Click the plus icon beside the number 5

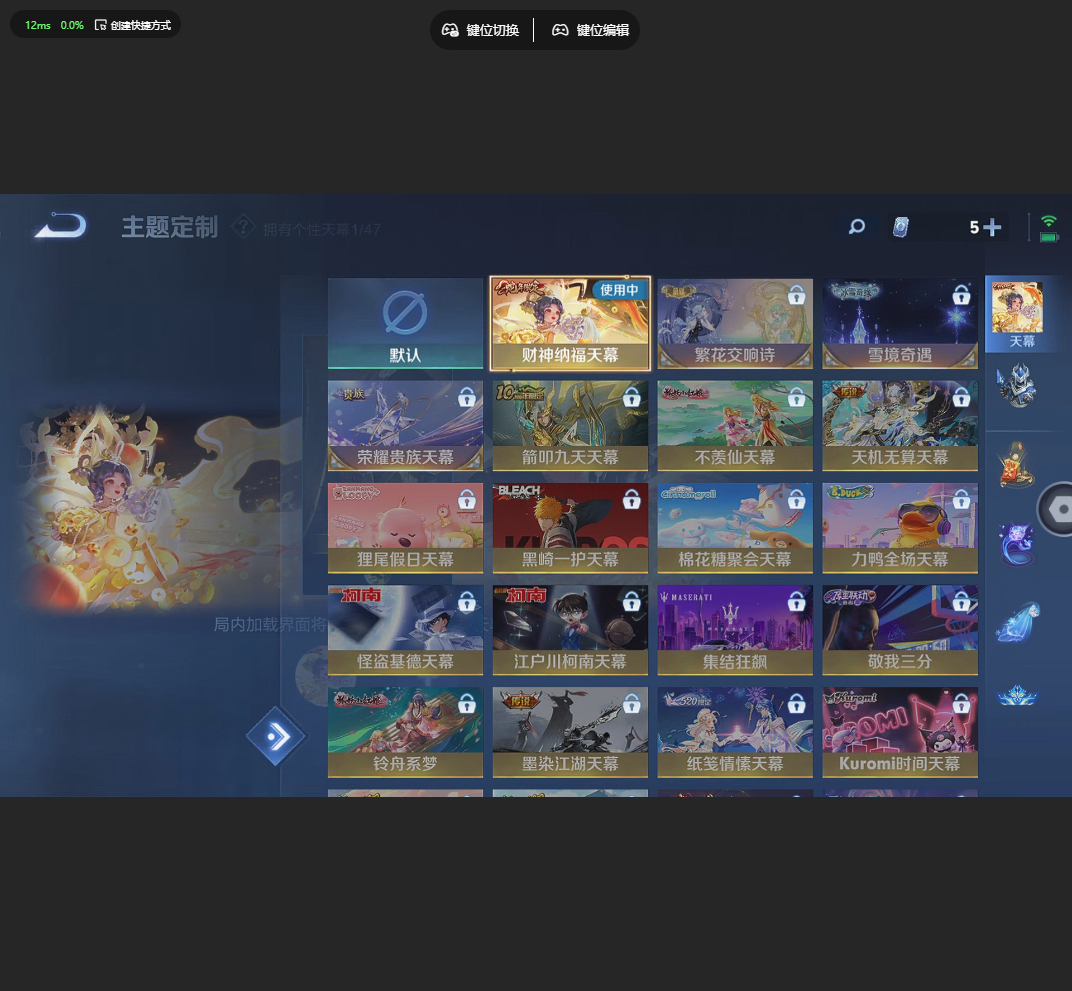[992, 227]
